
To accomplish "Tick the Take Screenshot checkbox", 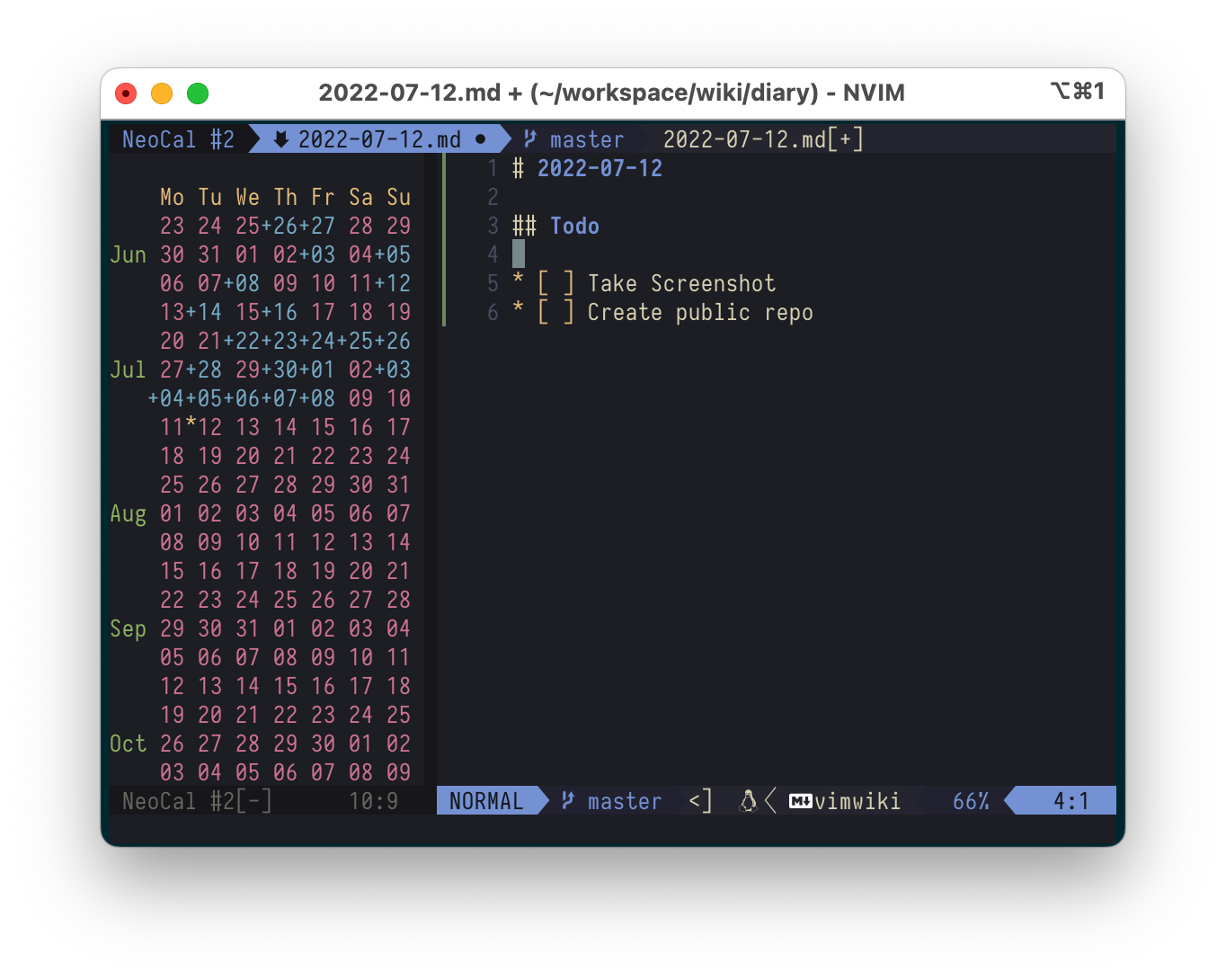I will tap(554, 282).
